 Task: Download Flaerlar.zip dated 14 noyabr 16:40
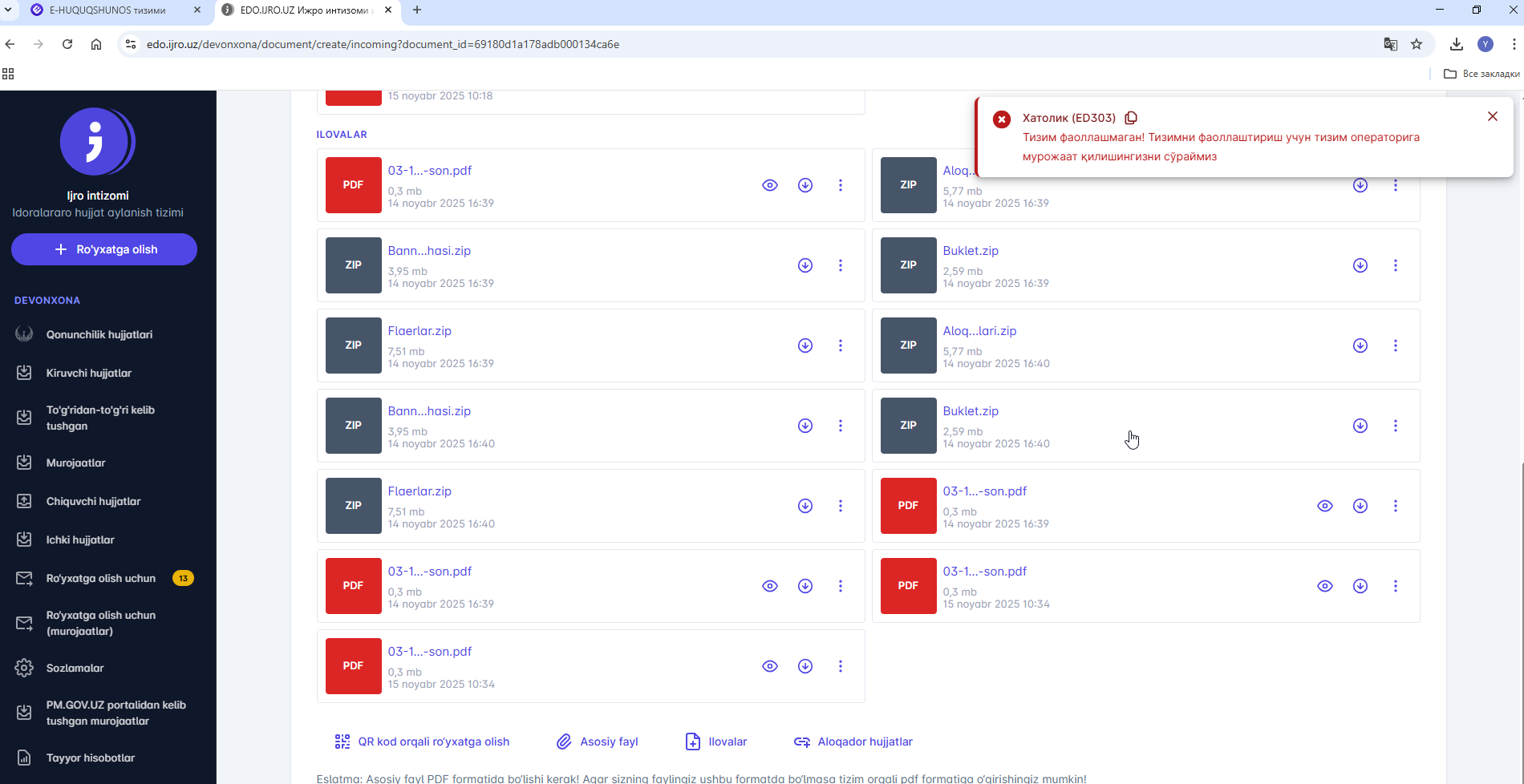point(805,506)
